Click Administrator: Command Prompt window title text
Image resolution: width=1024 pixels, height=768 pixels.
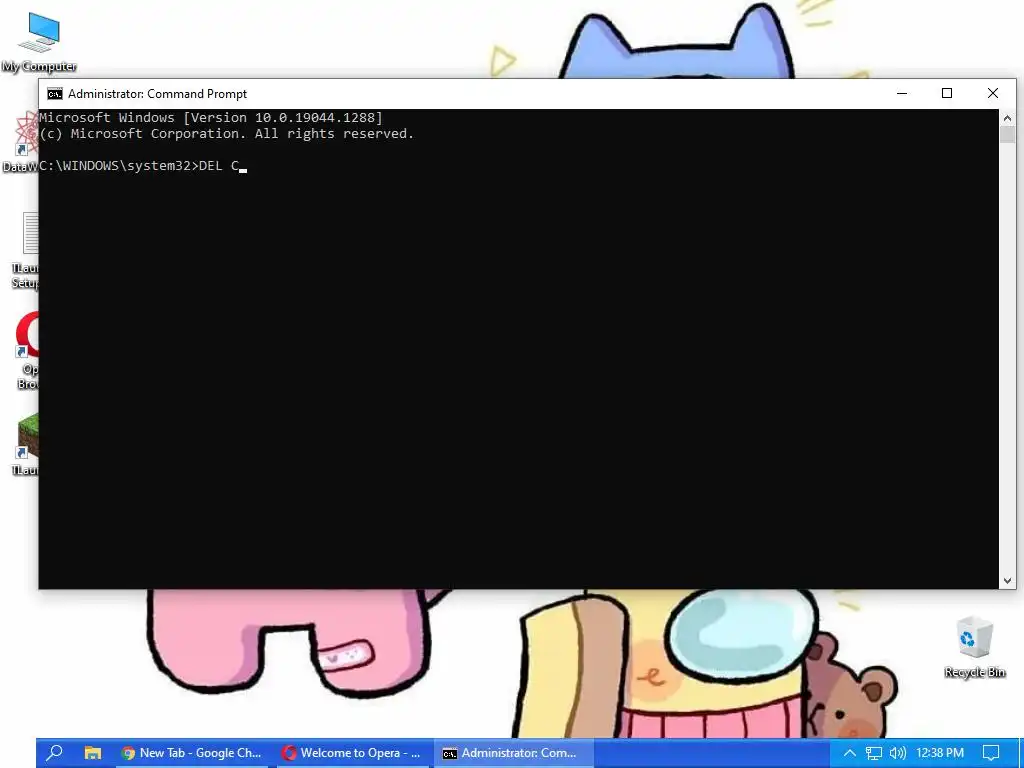pyautogui.click(x=157, y=94)
